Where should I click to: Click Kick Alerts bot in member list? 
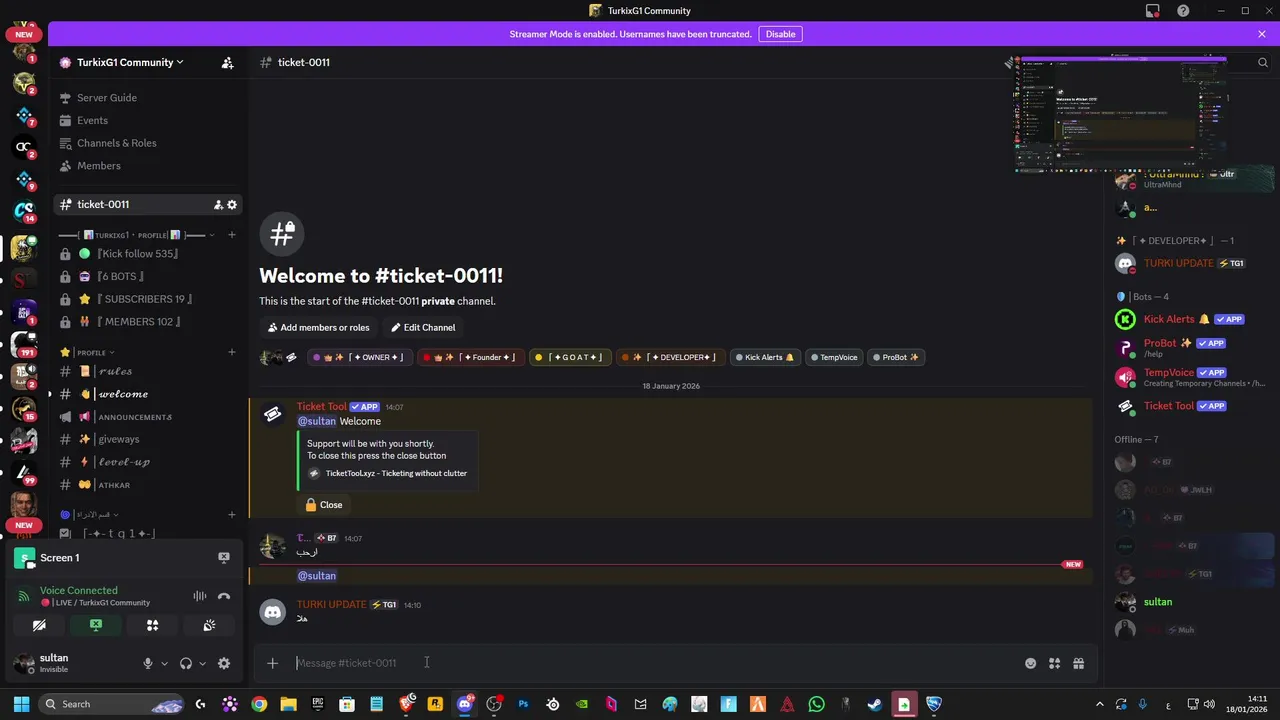(x=1192, y=319)
